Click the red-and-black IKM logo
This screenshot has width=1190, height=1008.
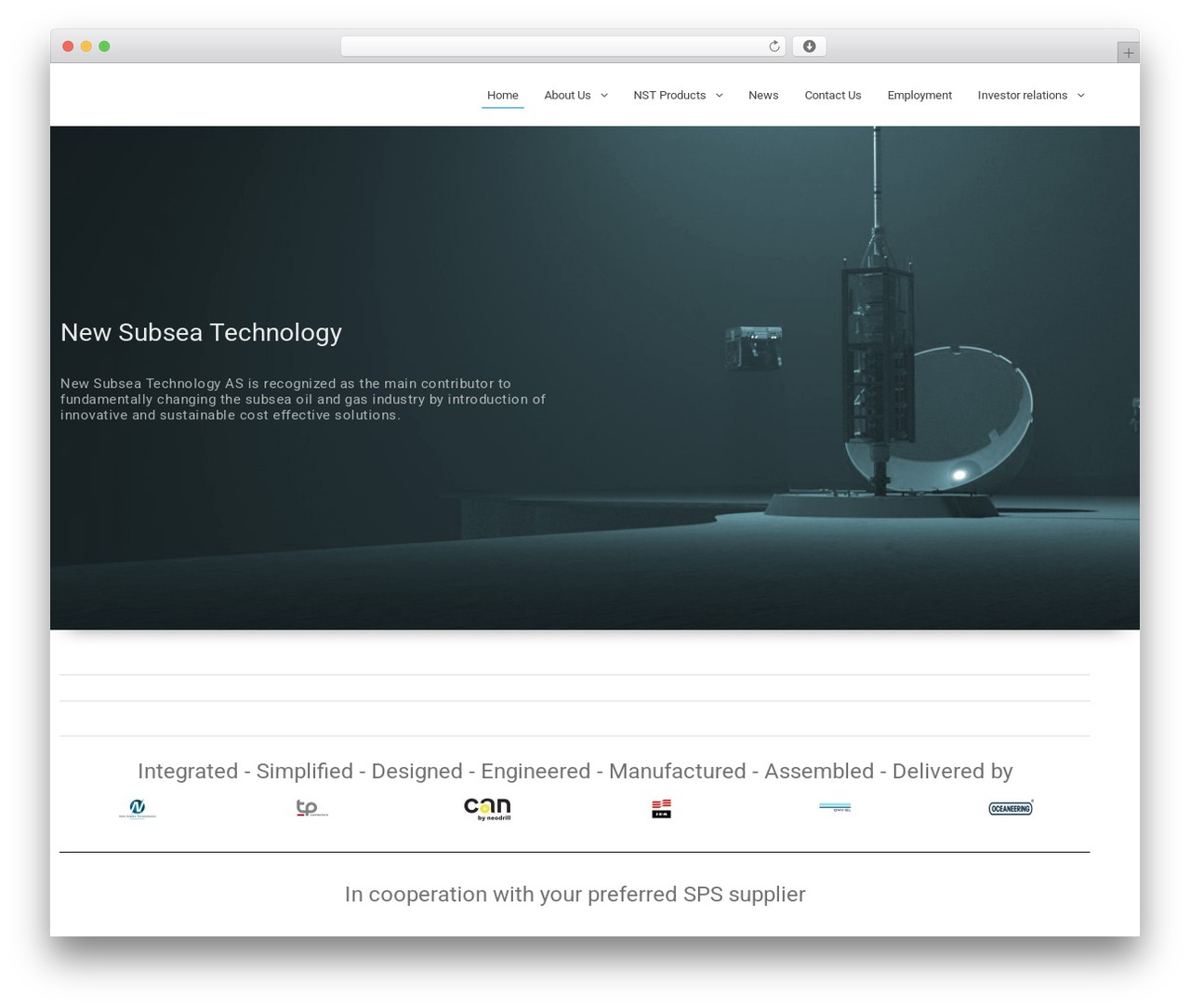click(x=661, y=809)
